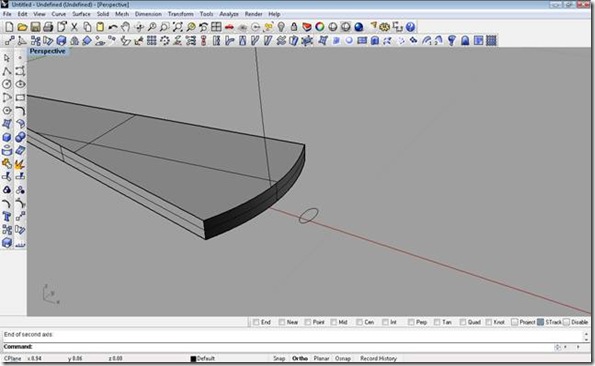Toggle the Project osnap checkbox
Image resolution: width=595 pixels, height=366 pixels.
pos(514,322)
